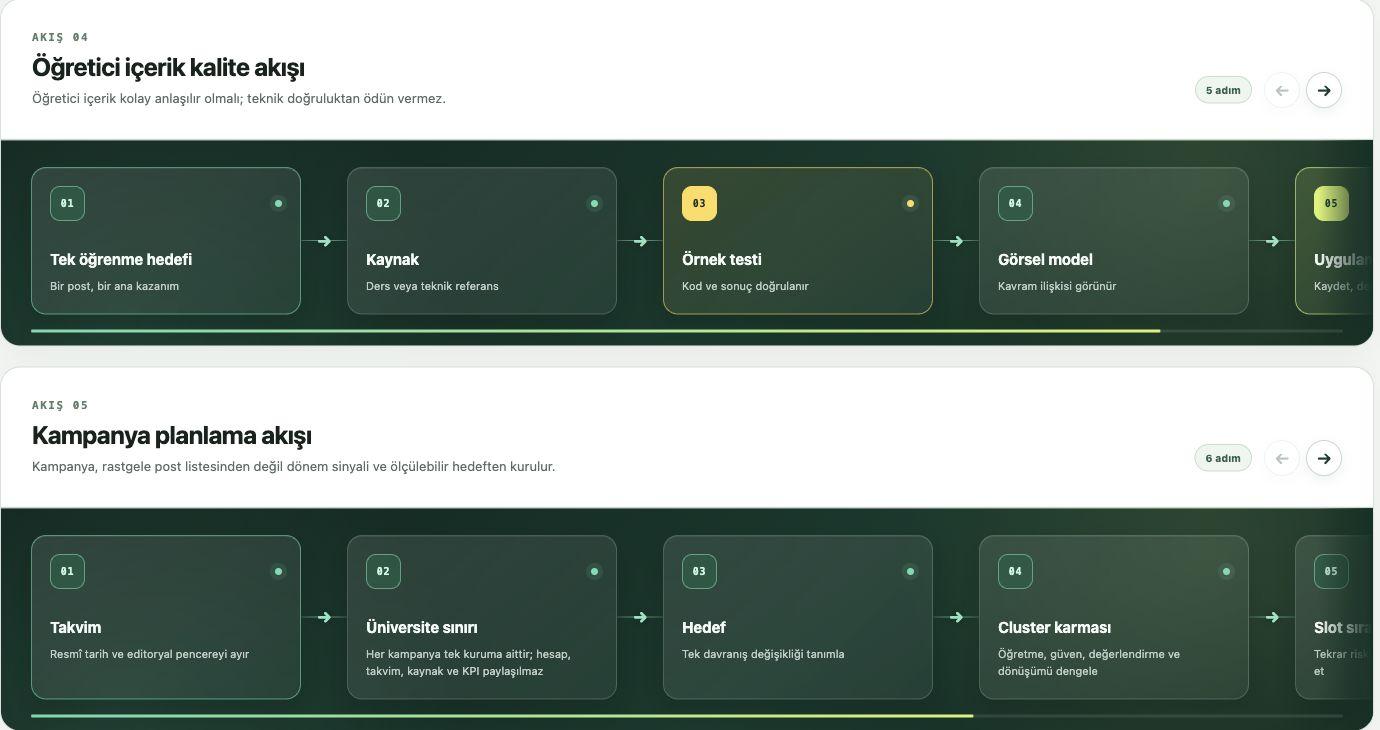Click text Tek davranış değişikliği tanımla
Screen dimensions: 1380x730
coord(763,654)
